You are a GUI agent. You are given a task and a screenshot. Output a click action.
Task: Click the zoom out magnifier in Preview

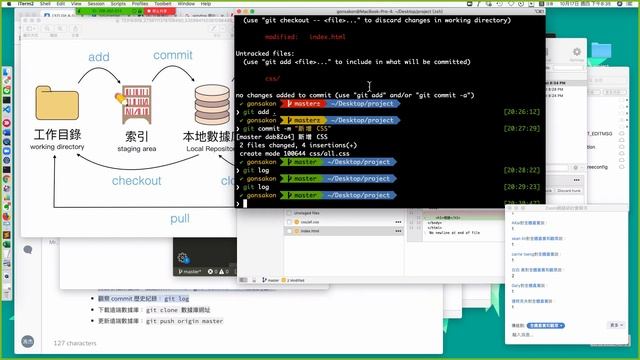(48, 29)
